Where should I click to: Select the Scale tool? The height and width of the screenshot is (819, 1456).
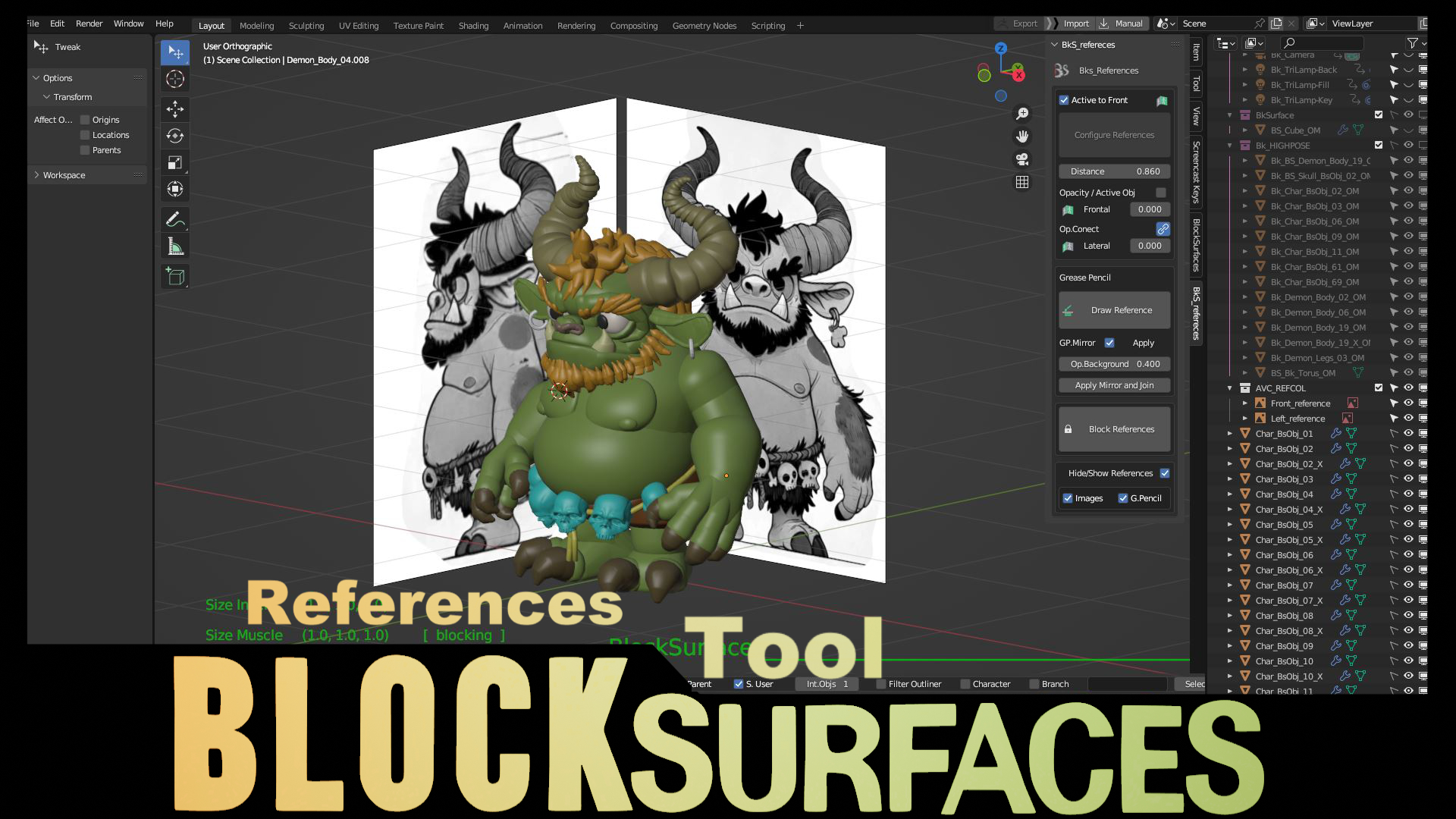pos(175,162)
